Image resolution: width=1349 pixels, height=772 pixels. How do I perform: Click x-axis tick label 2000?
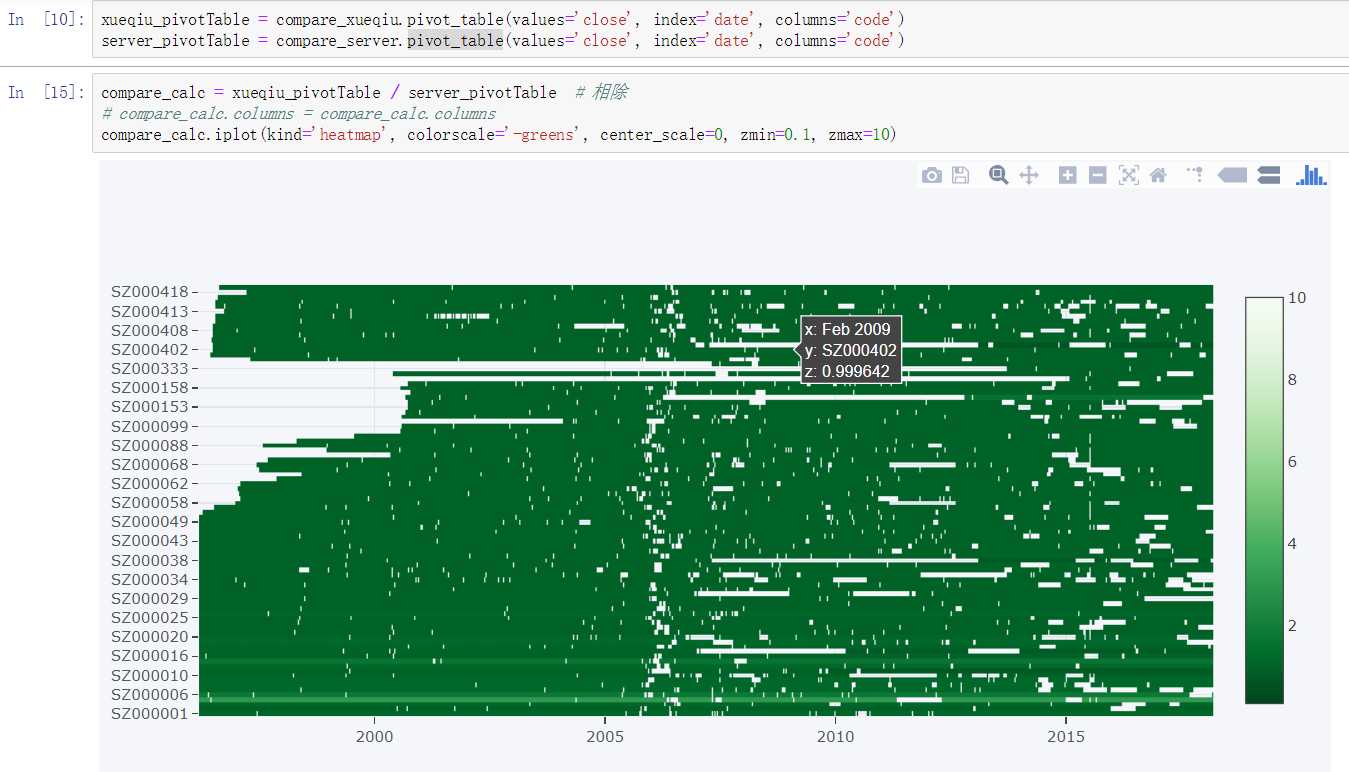pos(374,737)
